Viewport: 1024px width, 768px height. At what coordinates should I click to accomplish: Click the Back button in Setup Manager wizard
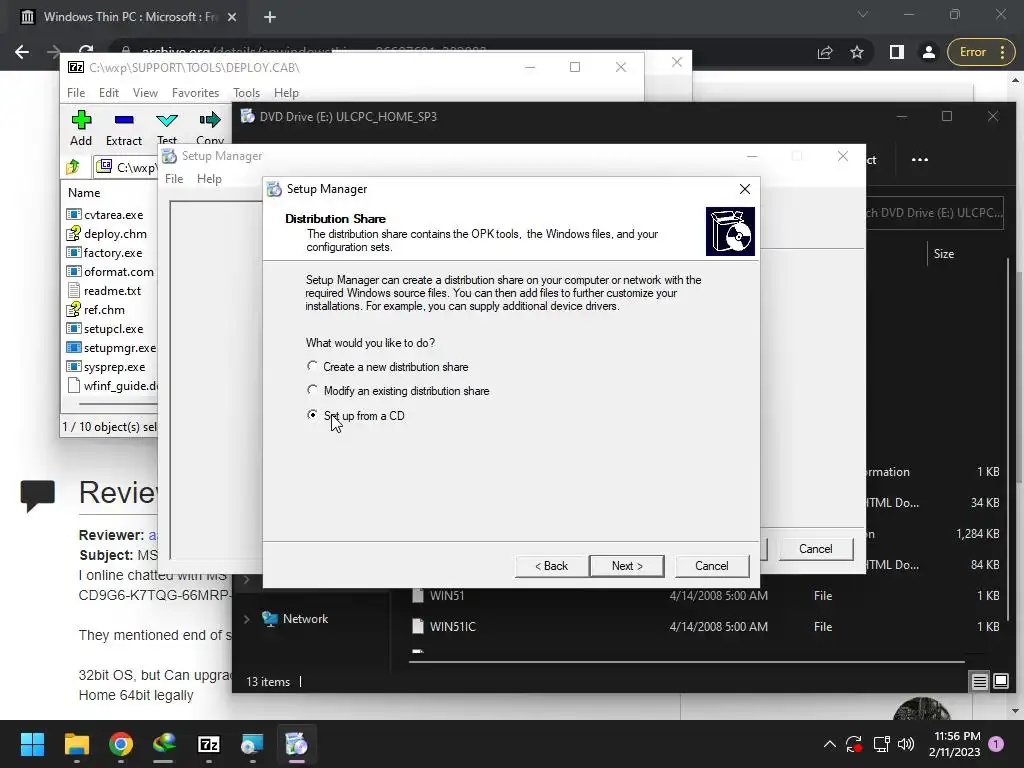pos(551,566)
